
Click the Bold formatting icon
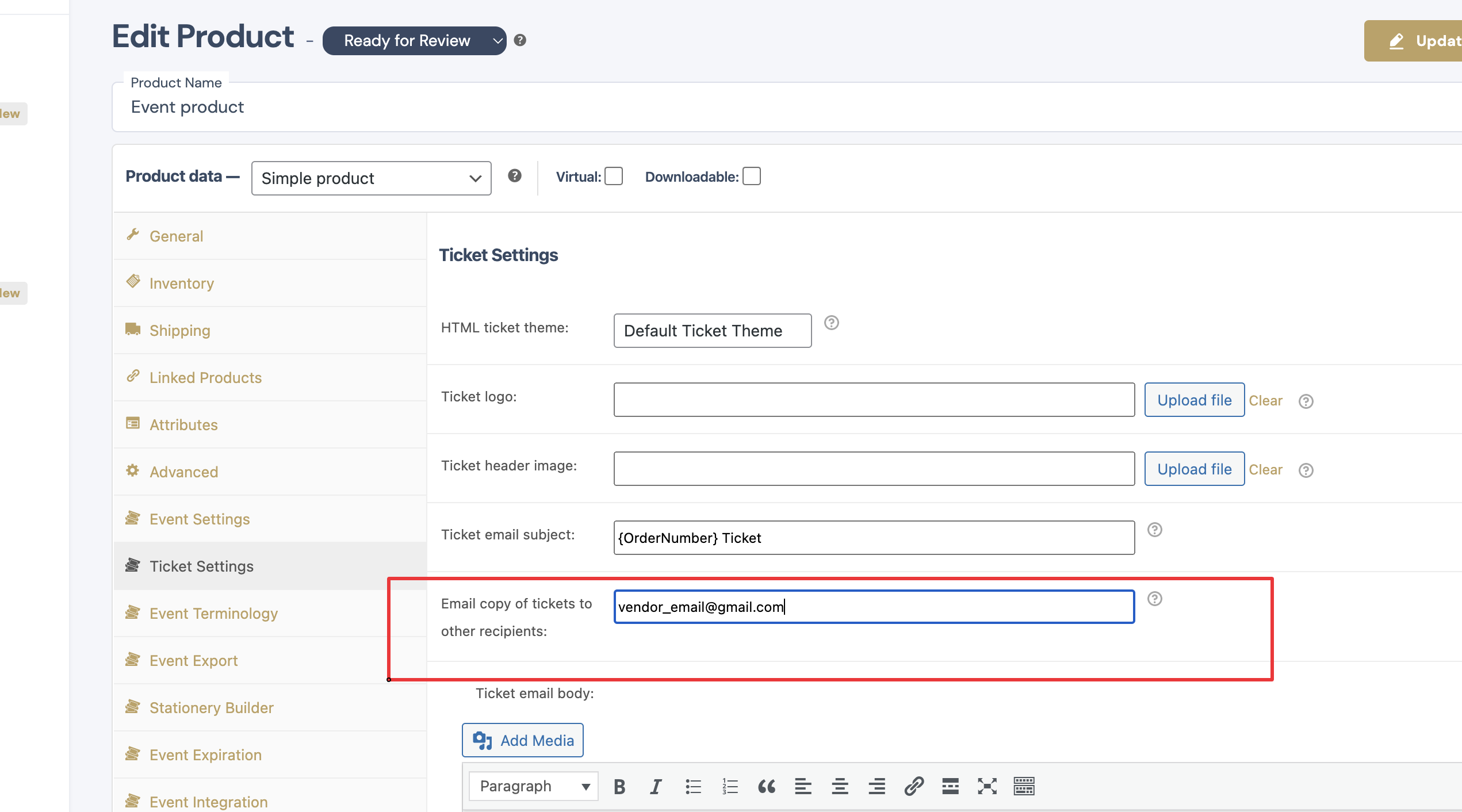pyautogui.click(x=619, y=786)
